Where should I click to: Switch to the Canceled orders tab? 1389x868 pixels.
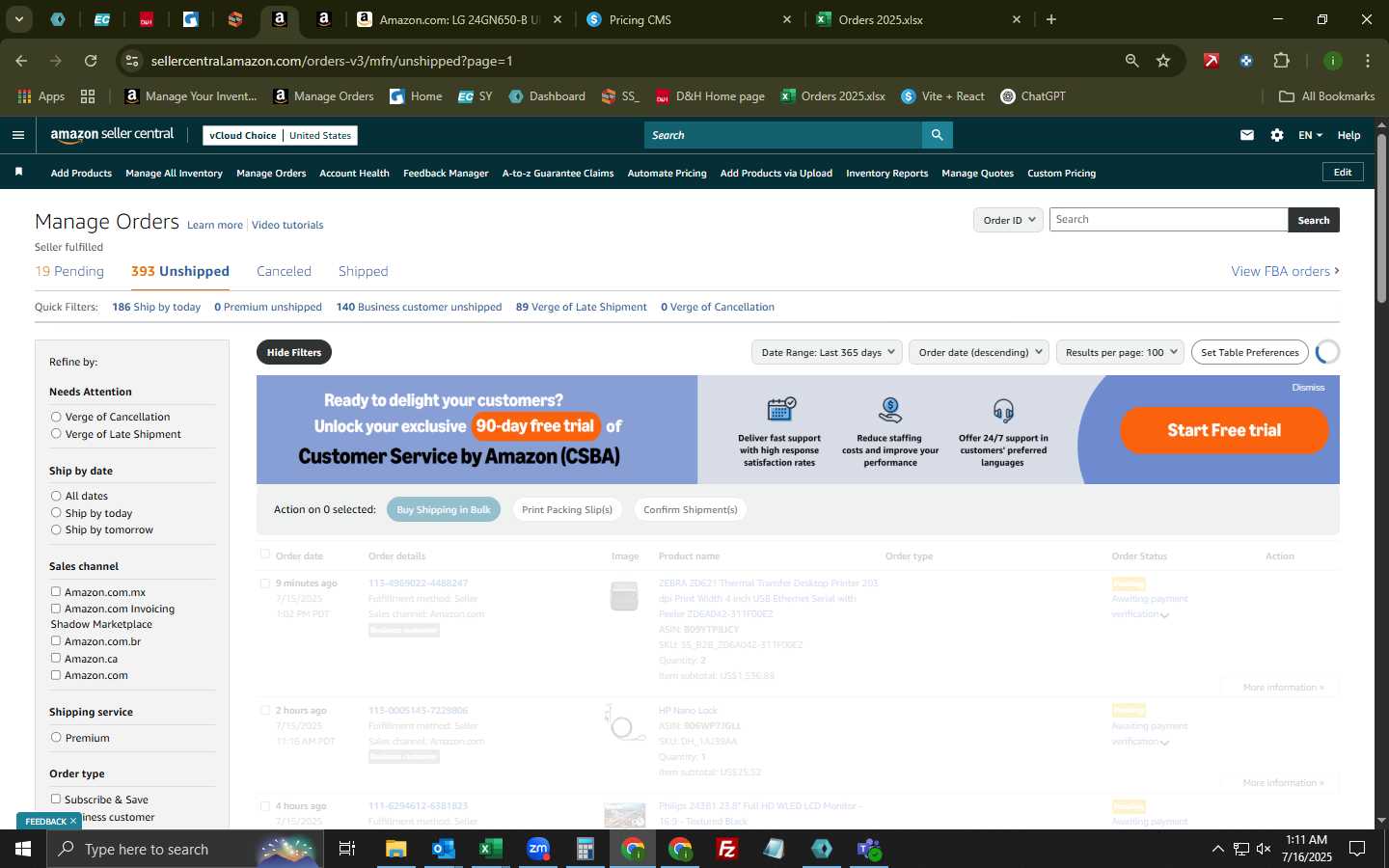pyautogui.click(x=284, y=271)
